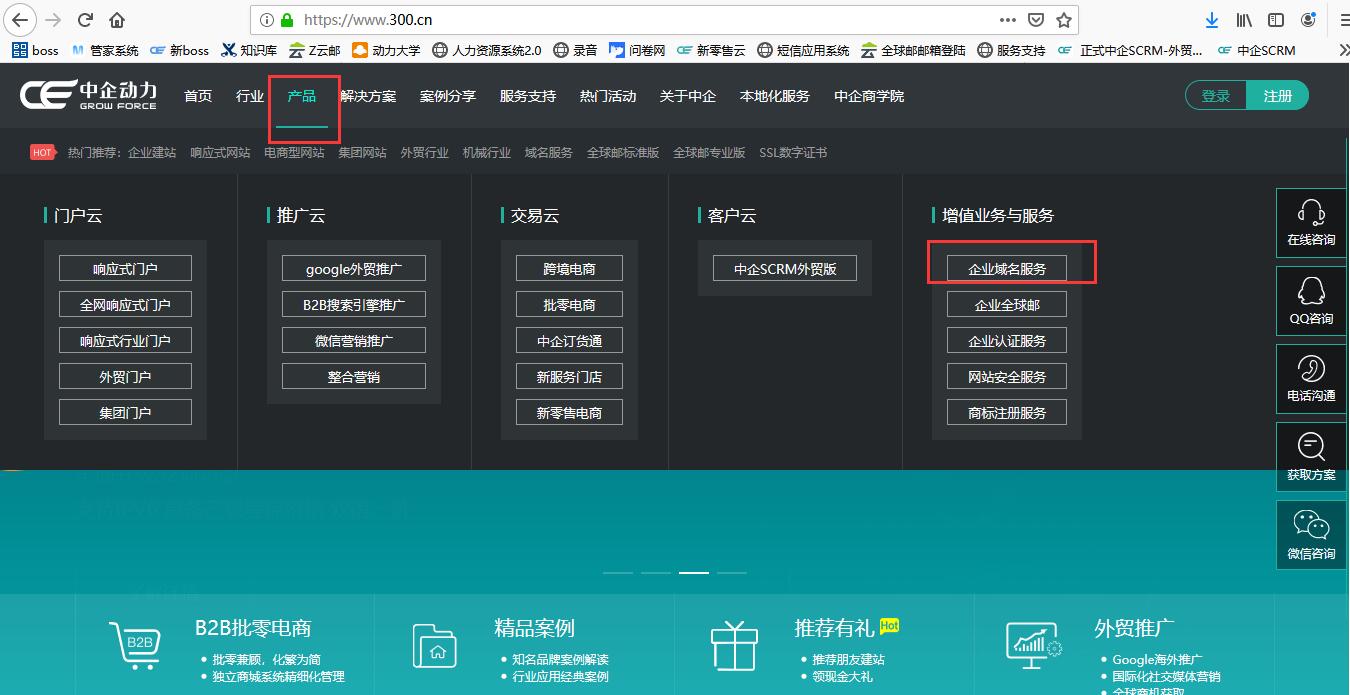Open the library bookshelf icon

click(x=1244, y=20)
